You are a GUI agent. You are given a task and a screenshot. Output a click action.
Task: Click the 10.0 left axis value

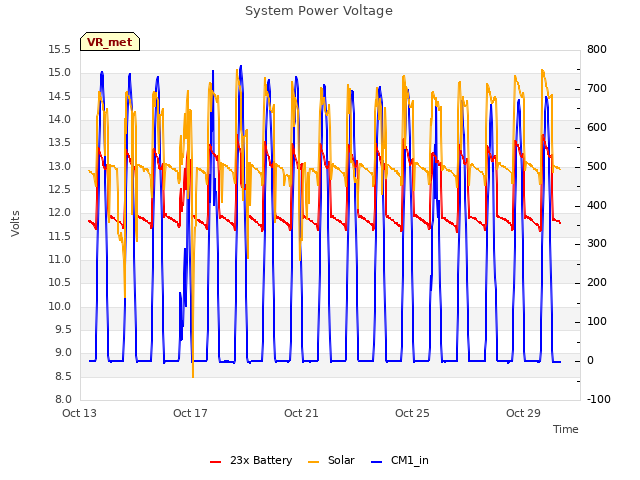60,307
